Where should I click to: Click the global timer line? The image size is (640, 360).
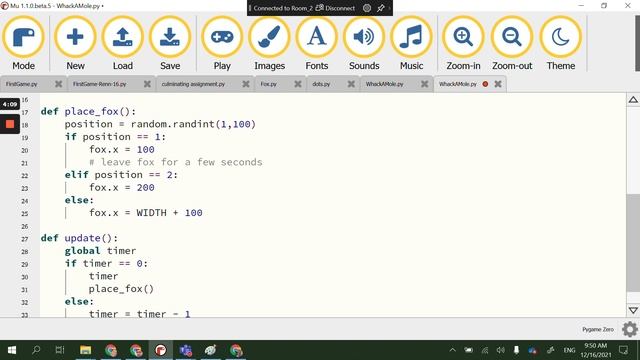(x=100, y=251)
